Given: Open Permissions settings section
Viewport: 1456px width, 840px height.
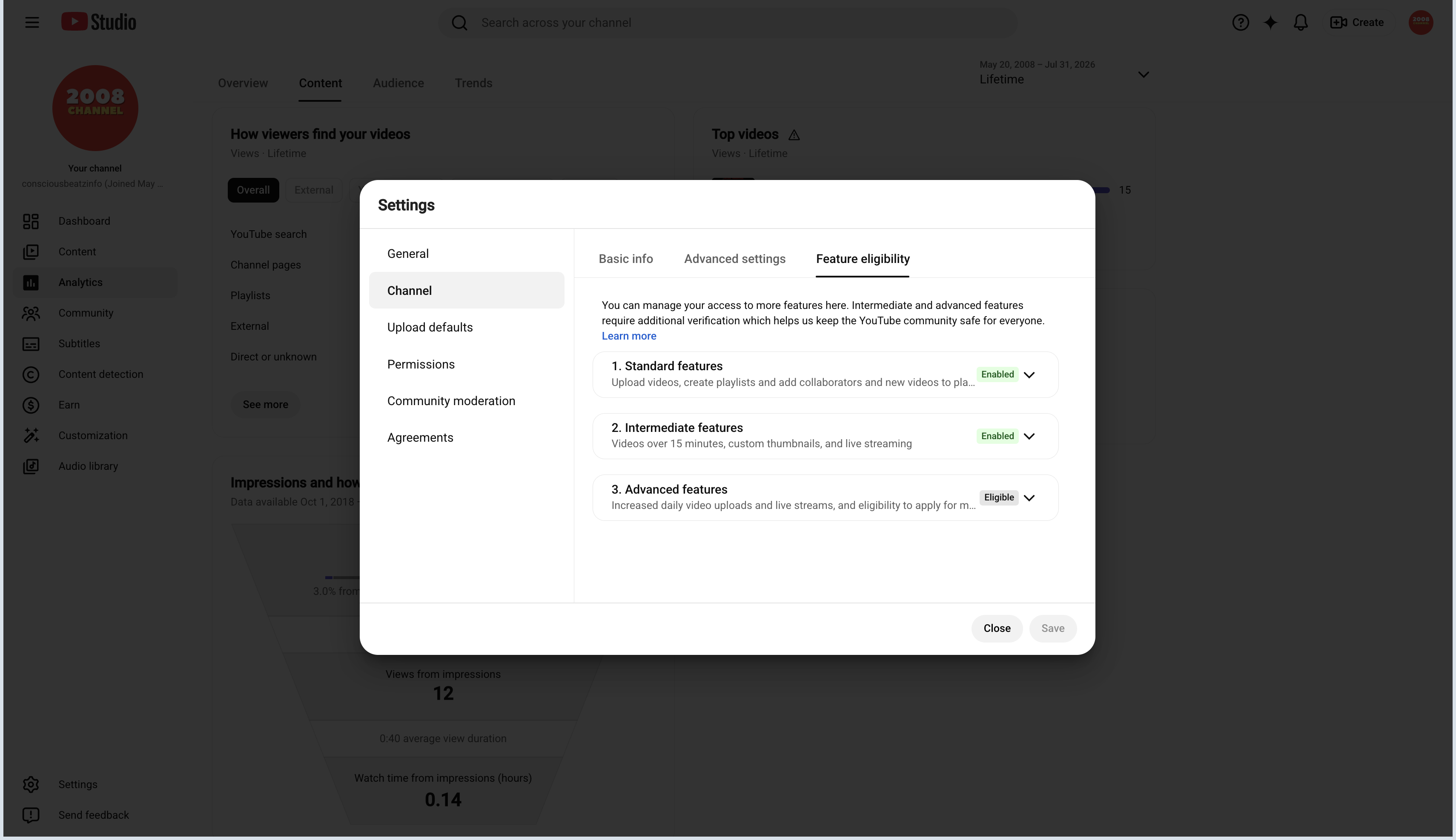Looking at the screenshot, I should (x=466, y=364).
